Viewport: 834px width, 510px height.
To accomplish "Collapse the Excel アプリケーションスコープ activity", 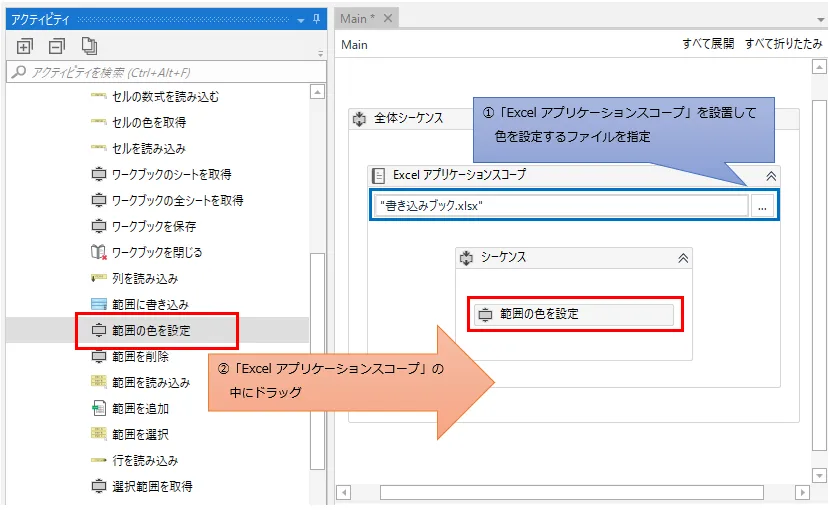I will tap(771, 176).
